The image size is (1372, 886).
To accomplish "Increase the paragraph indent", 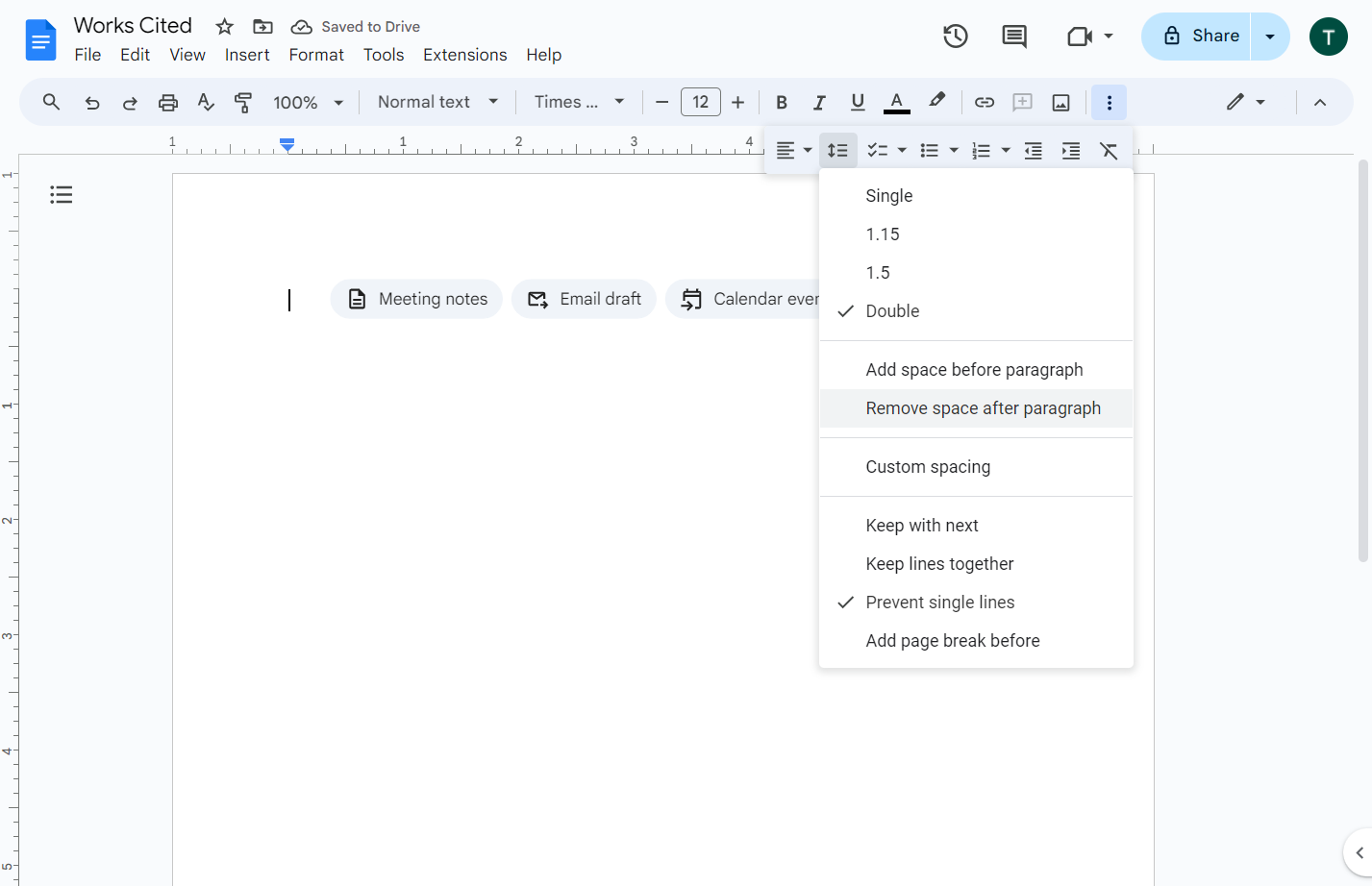I will 1070,151.
